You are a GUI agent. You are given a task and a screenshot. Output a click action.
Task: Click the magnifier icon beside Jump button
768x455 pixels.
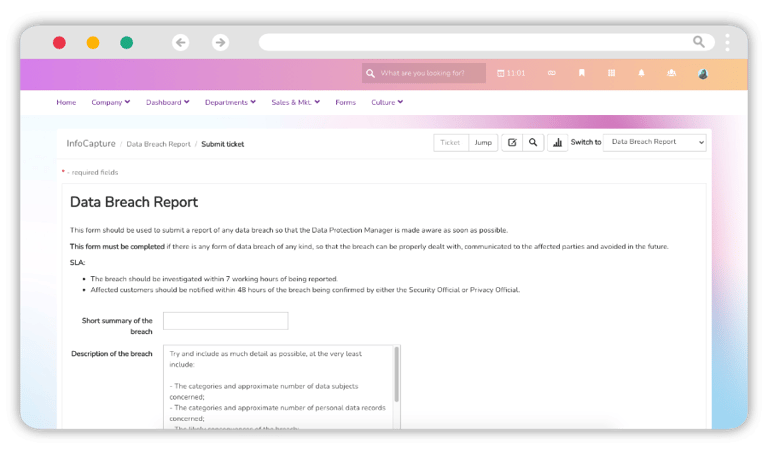pyautogui.click(x=534, y=143)
